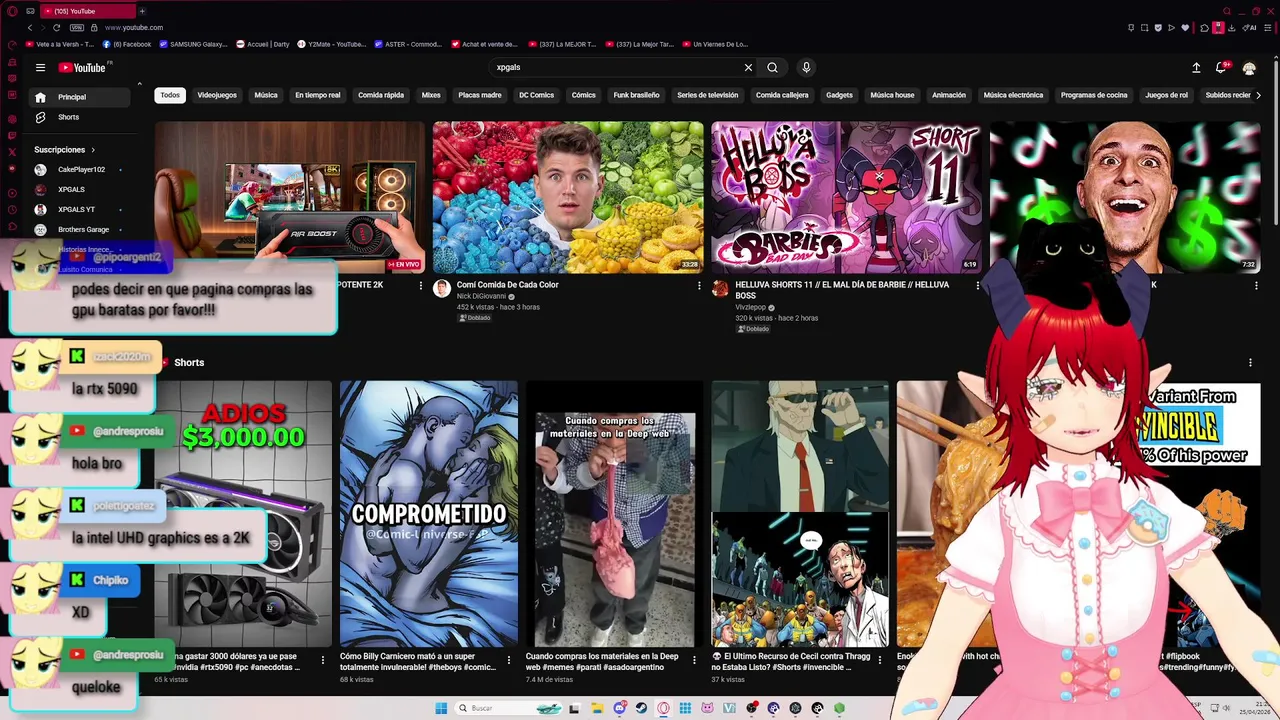Open the Opera menu logo
This screenshot has height=720, width=1280.
point(12,11)
